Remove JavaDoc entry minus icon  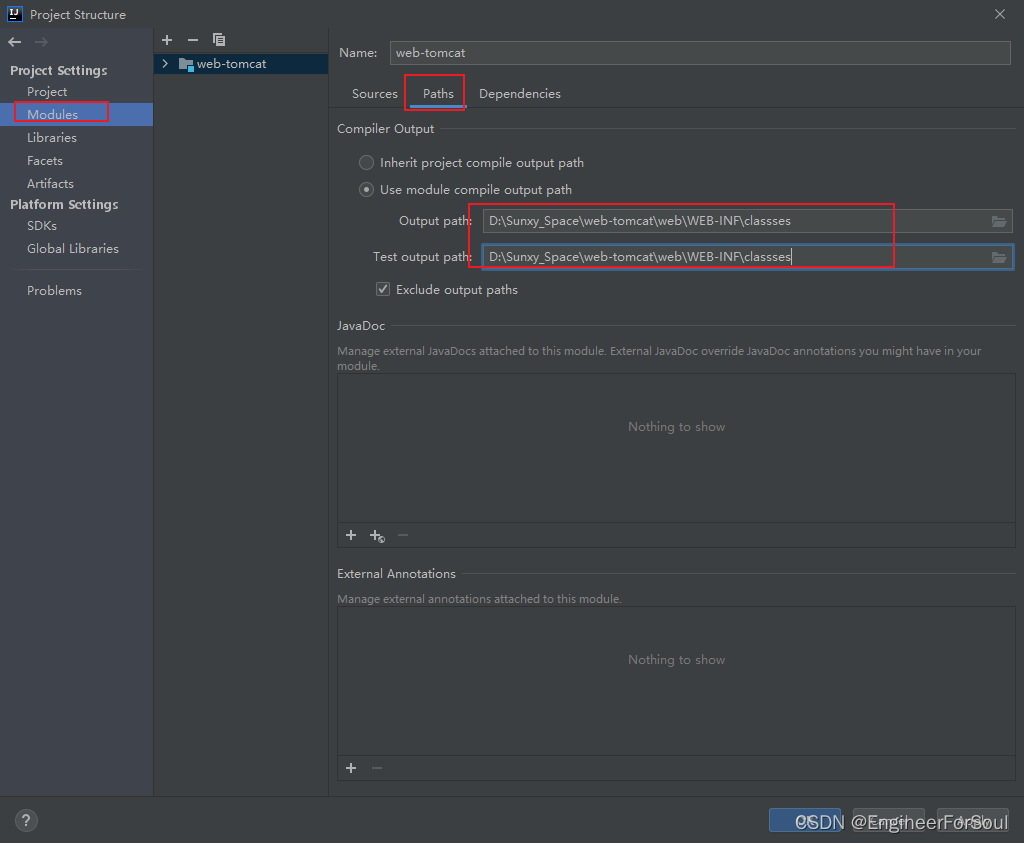403,535
